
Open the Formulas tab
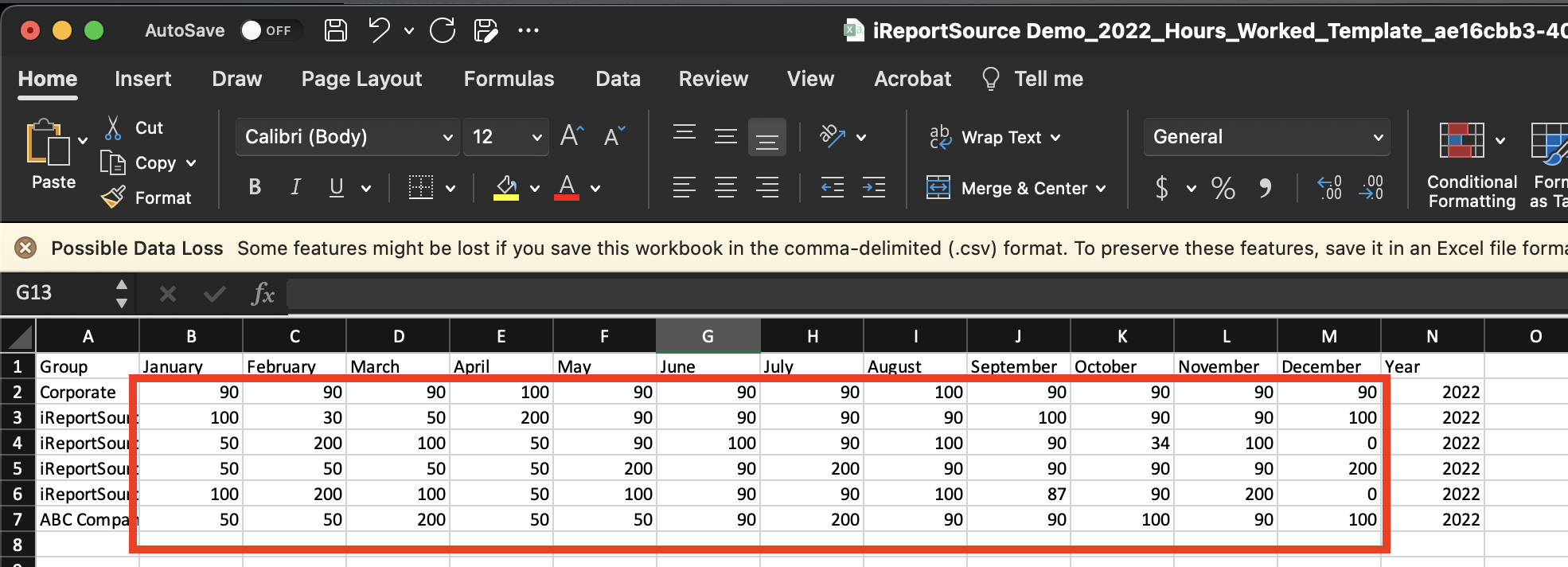[x=509, y=79]
